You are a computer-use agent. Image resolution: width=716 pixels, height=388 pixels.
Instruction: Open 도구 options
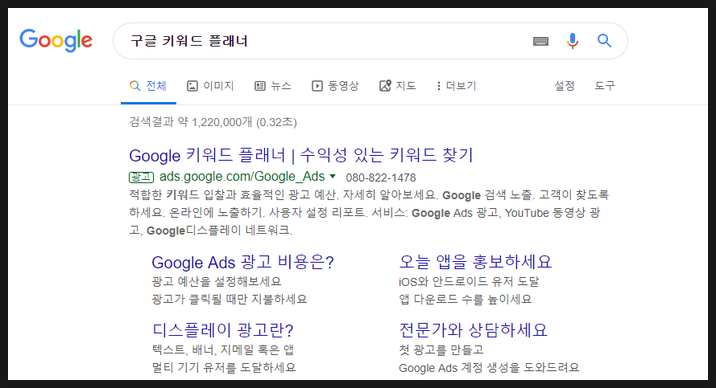[x=605, y=86]
